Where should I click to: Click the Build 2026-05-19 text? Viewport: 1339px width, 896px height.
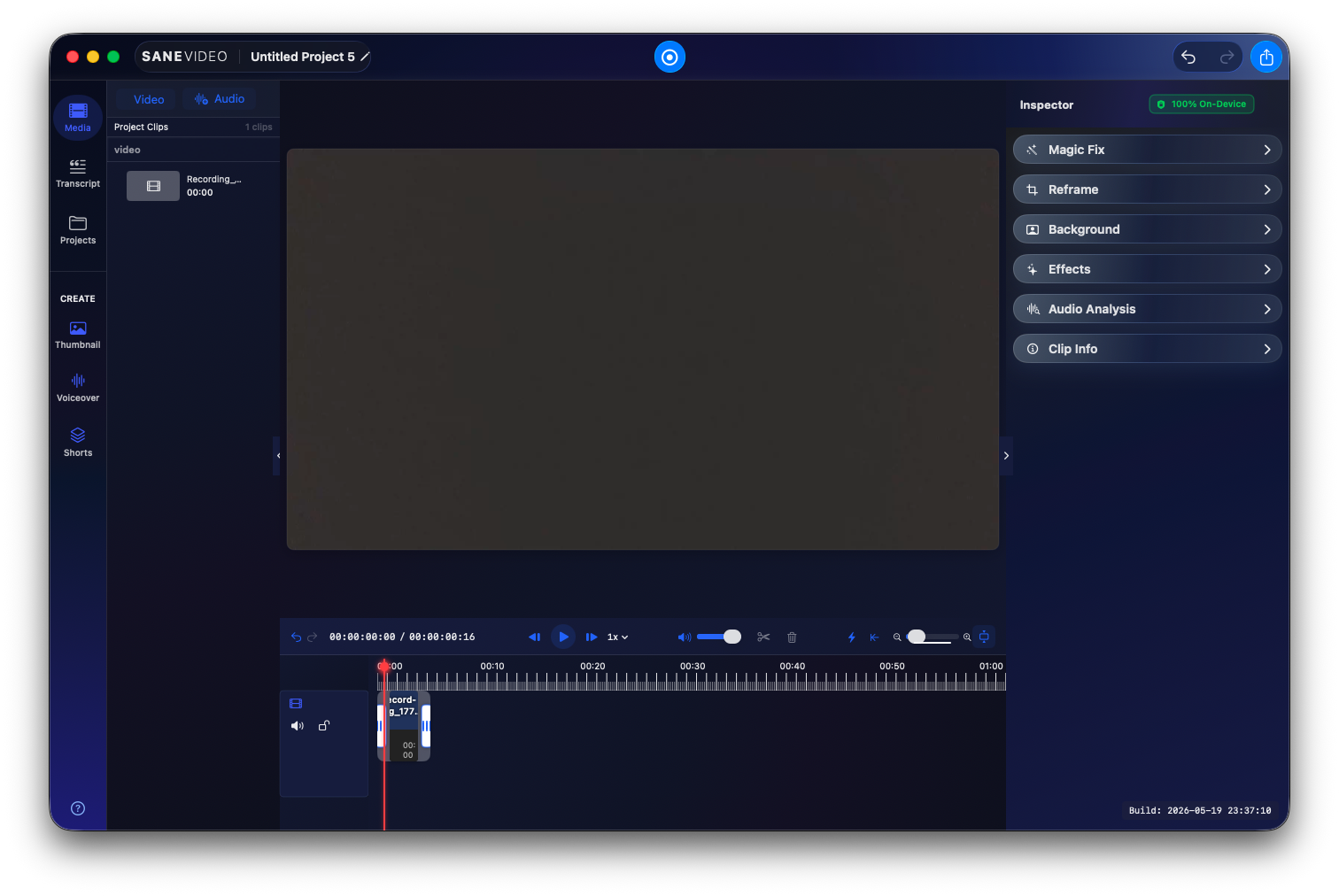[1200, 810]
